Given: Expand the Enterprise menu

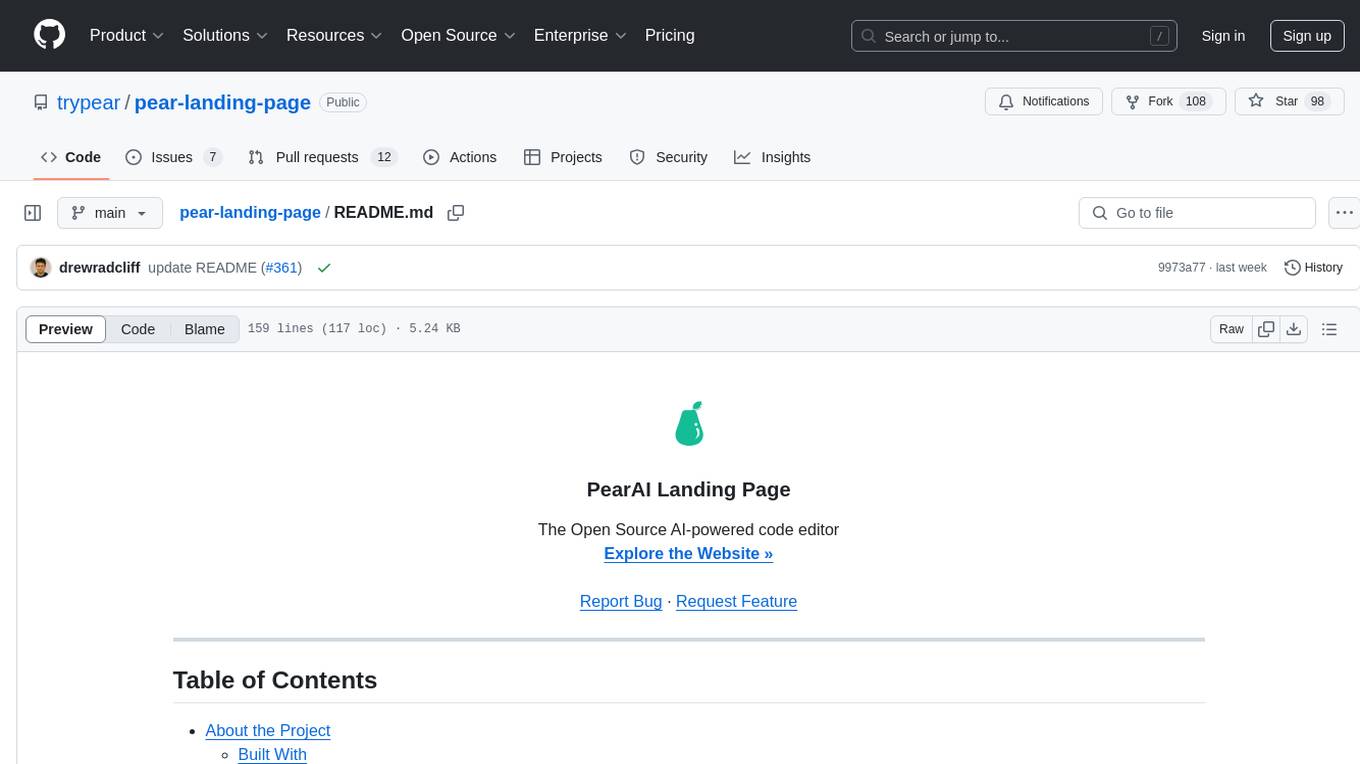Looking at the screenshot, I should click(580, 35).
